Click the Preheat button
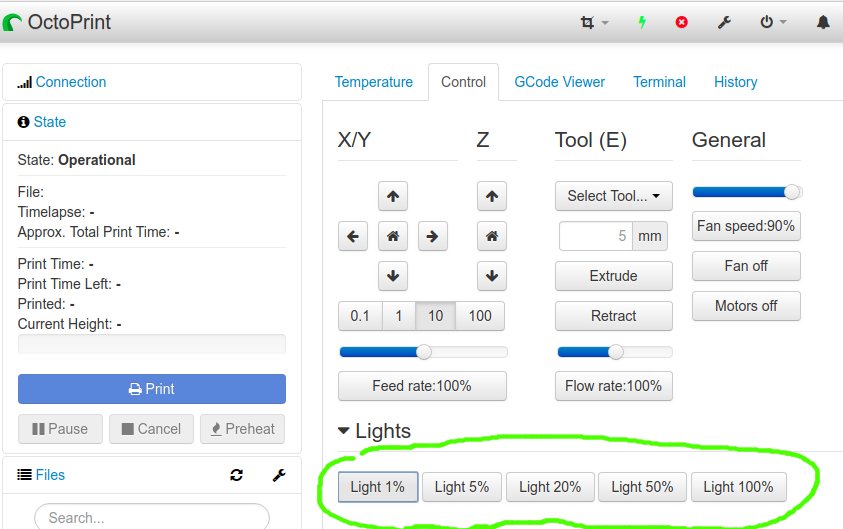Viewport: 843px width, 529px height. (242, 429)
